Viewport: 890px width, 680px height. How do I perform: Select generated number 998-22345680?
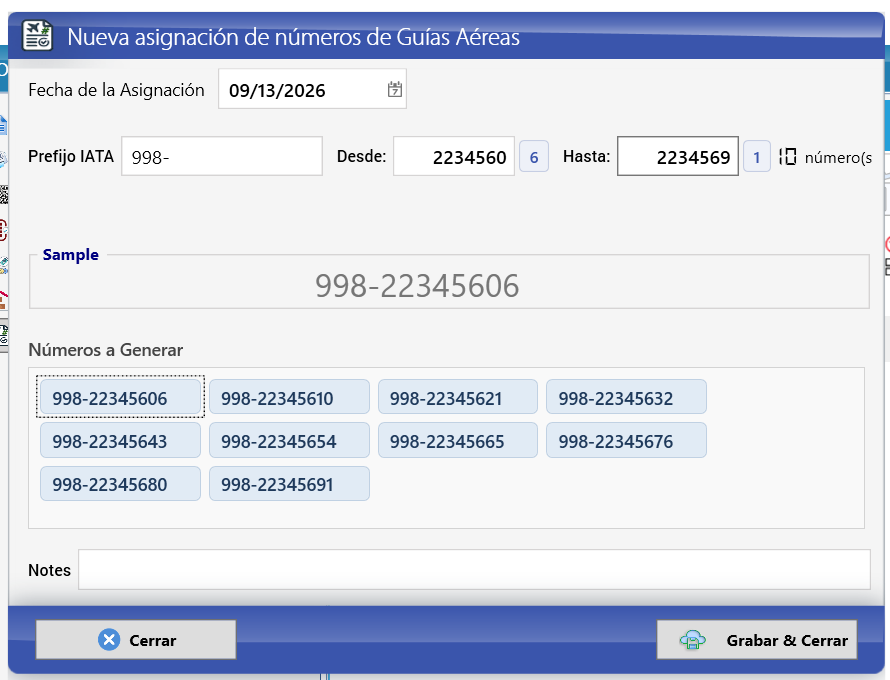[120, 484]
